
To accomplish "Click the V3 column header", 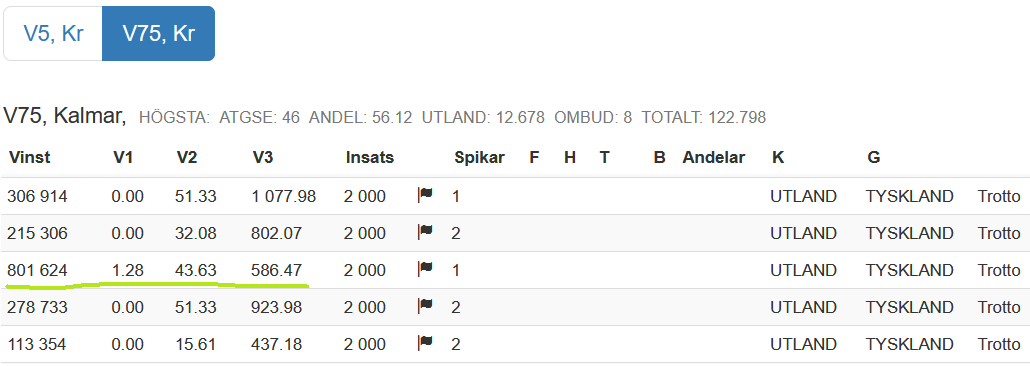I will [x=263, y=158].
